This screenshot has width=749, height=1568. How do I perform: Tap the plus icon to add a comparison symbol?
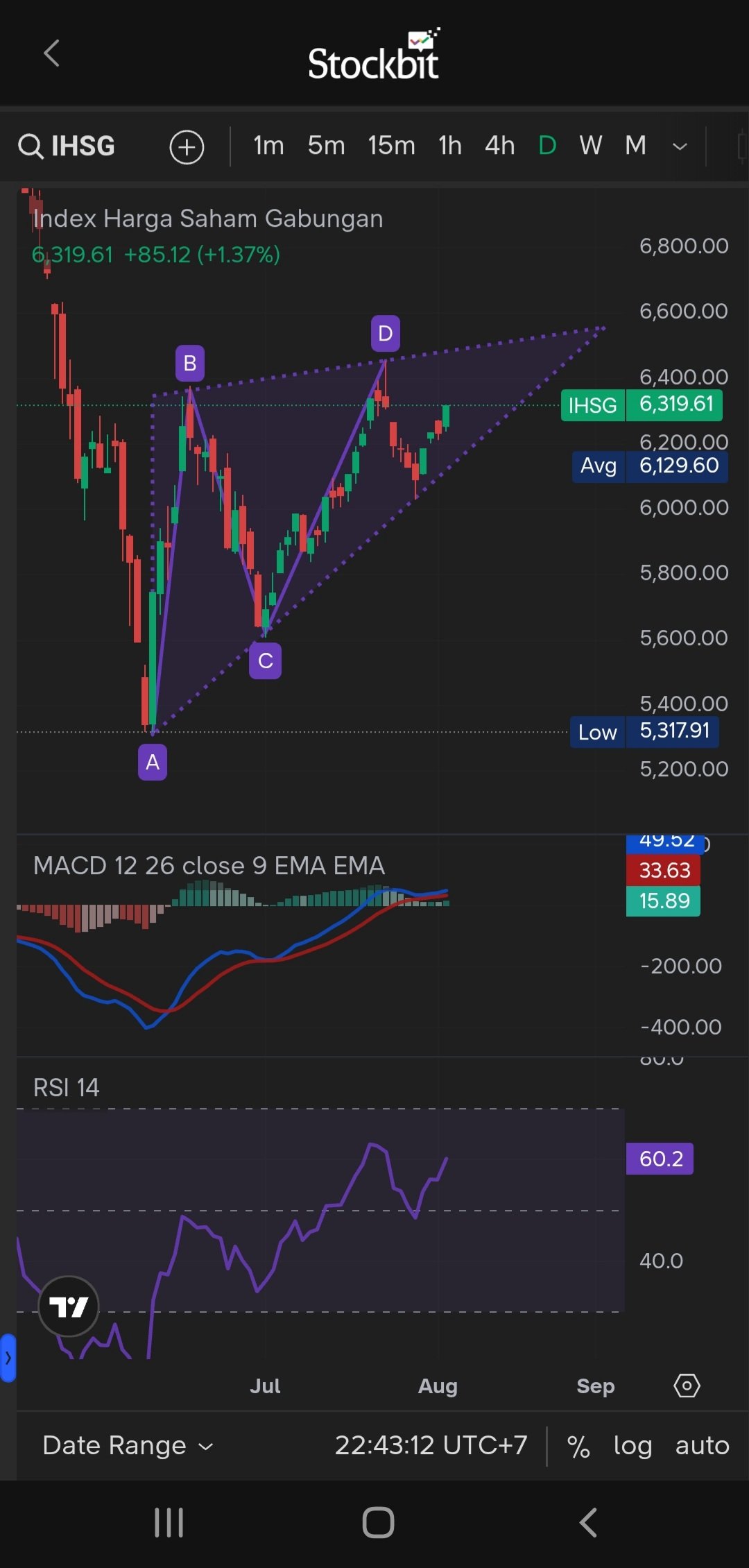click(187, 146)
